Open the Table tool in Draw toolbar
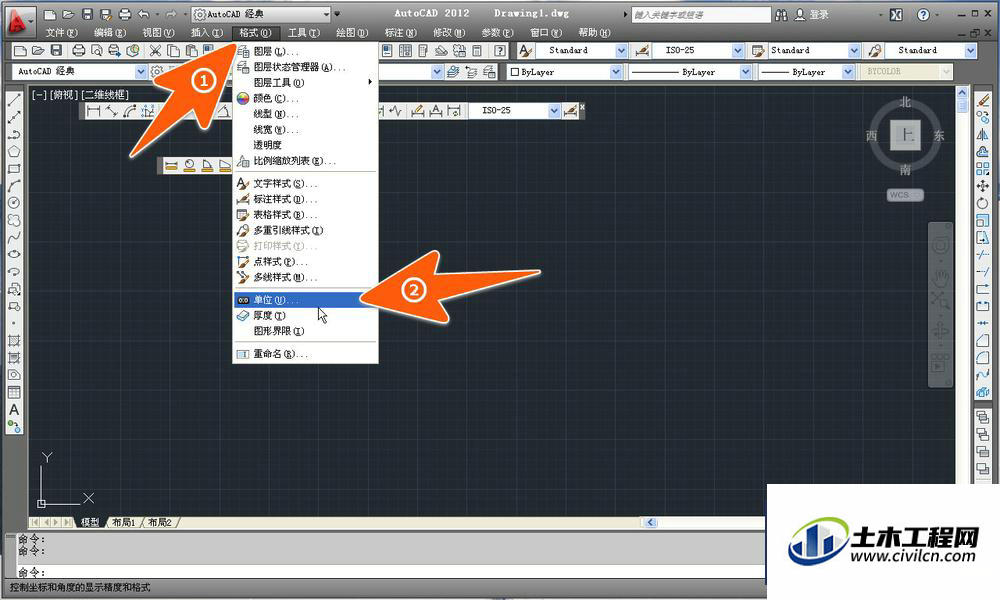Viewport: 1000px width, 600px height. (x=13, y=392)
